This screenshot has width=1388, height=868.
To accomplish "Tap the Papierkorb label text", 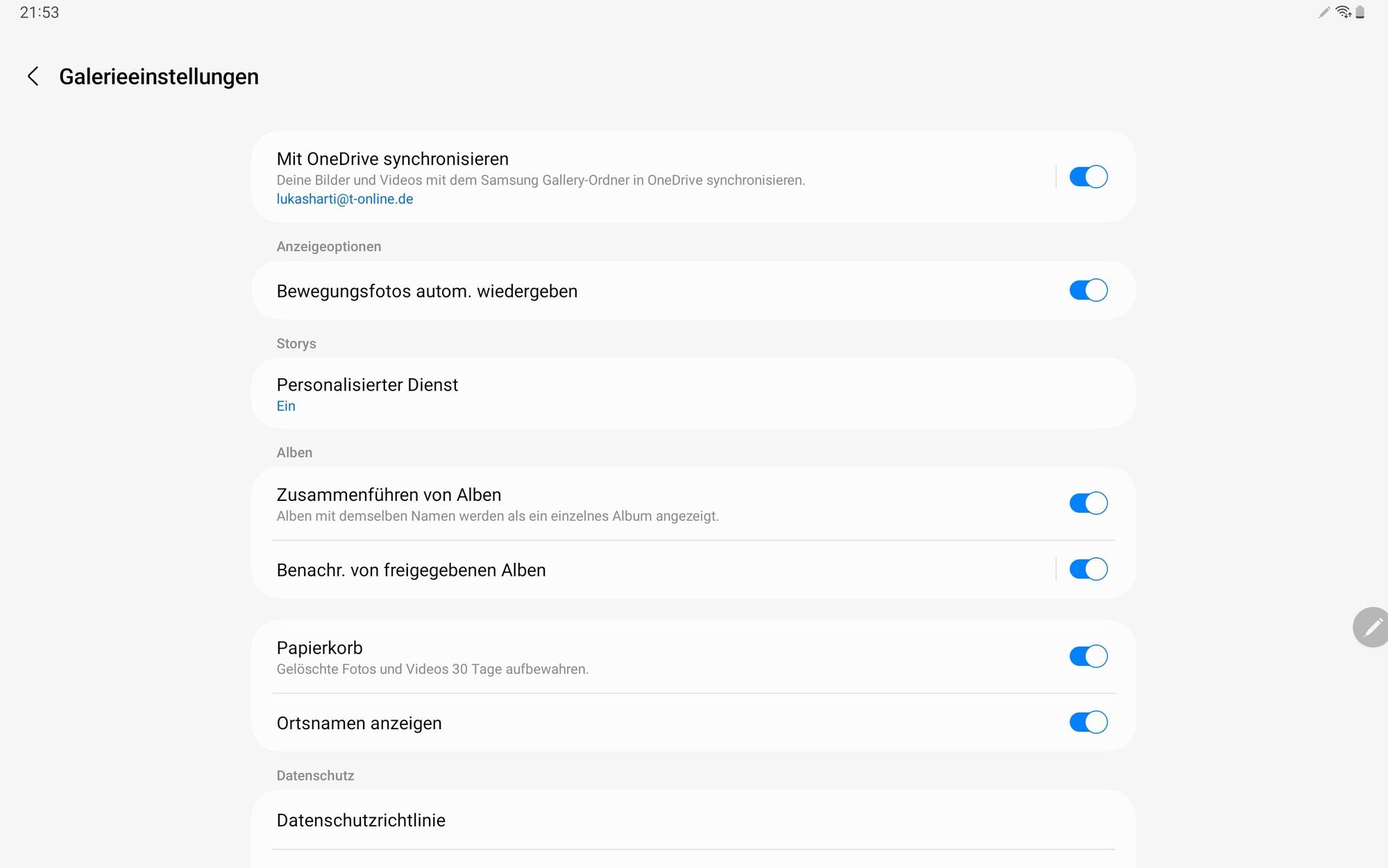I will (319, 648).
